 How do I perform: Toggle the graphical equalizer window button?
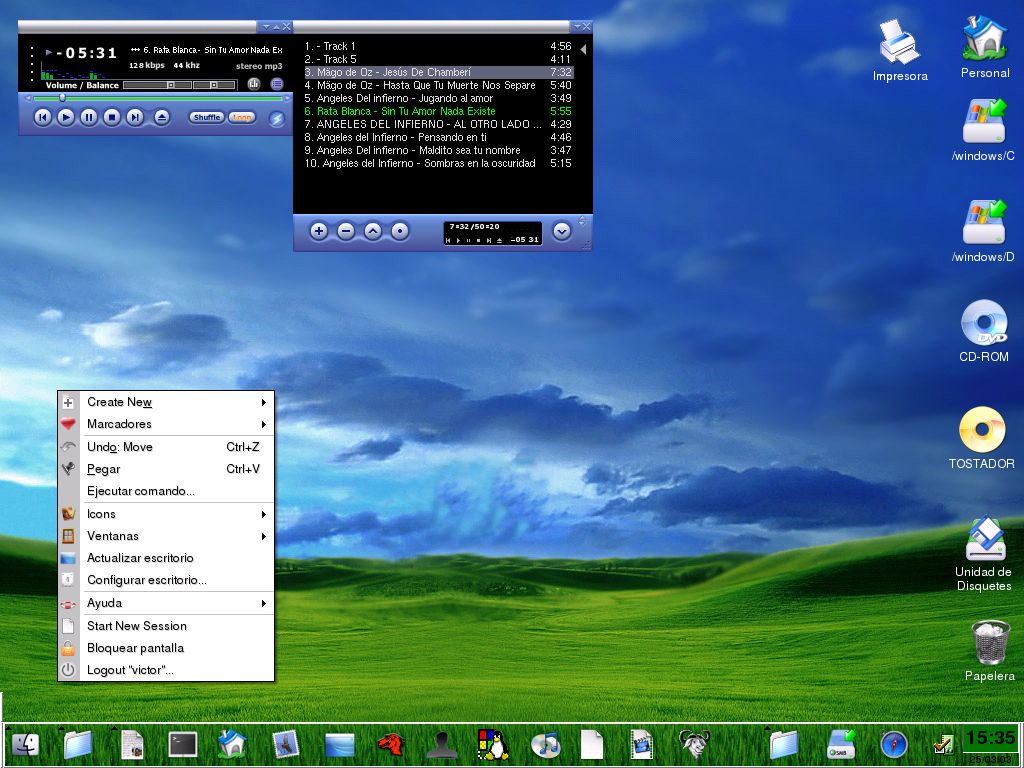[254, 84]
